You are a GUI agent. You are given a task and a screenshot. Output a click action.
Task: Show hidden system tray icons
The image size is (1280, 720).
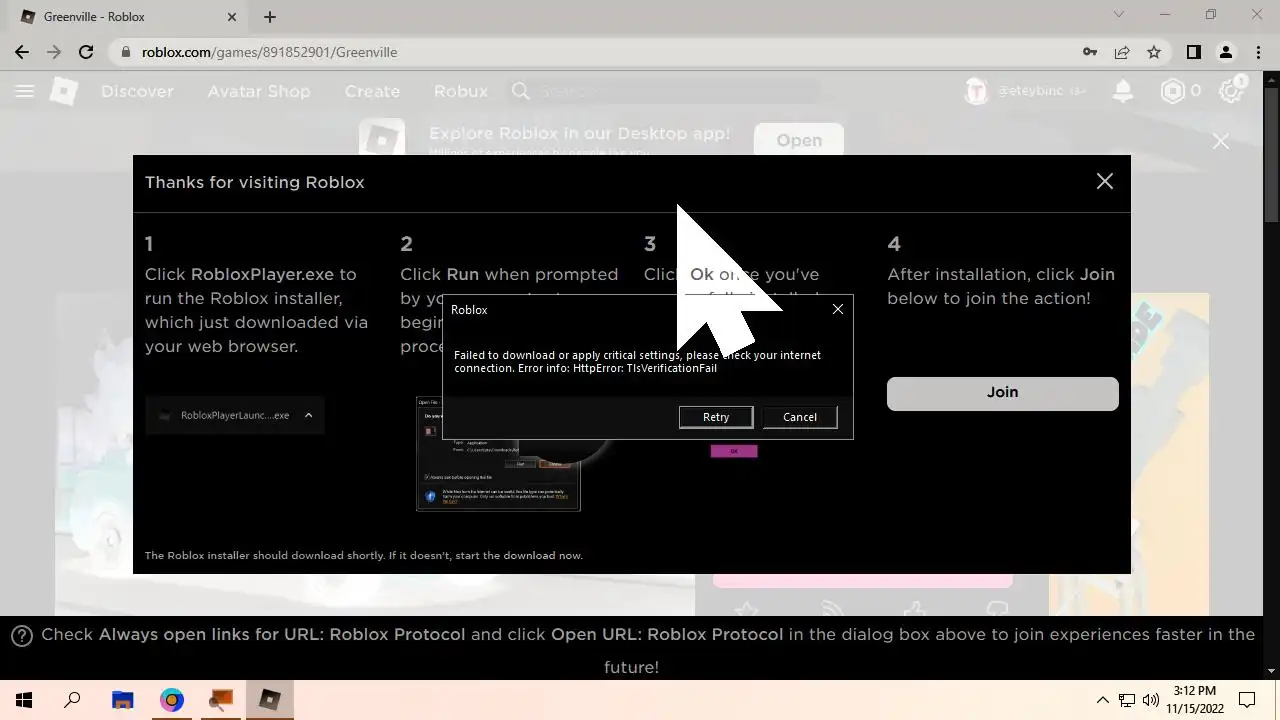(x=1102, y=700)
